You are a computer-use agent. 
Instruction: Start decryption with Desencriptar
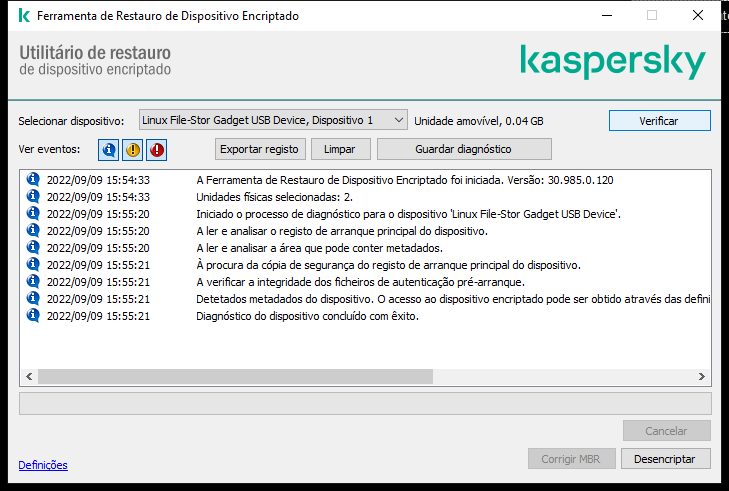[x=665, y=459]
